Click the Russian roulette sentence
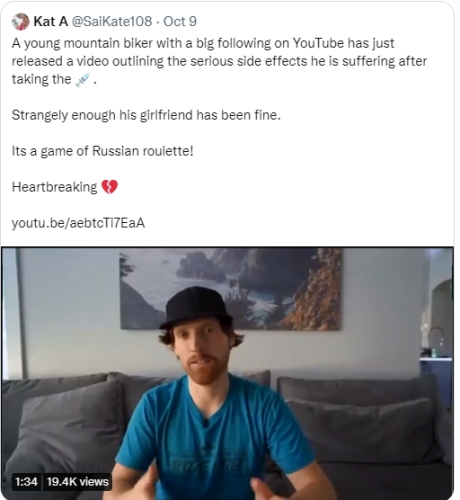The image size is (460, 500). (103, 151)
